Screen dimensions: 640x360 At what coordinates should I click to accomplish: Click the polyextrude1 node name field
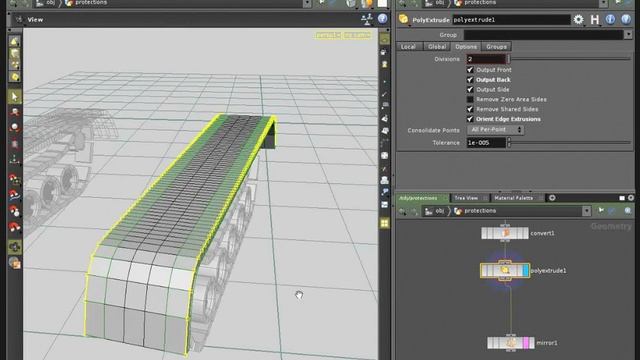click(x=511, y=20)
